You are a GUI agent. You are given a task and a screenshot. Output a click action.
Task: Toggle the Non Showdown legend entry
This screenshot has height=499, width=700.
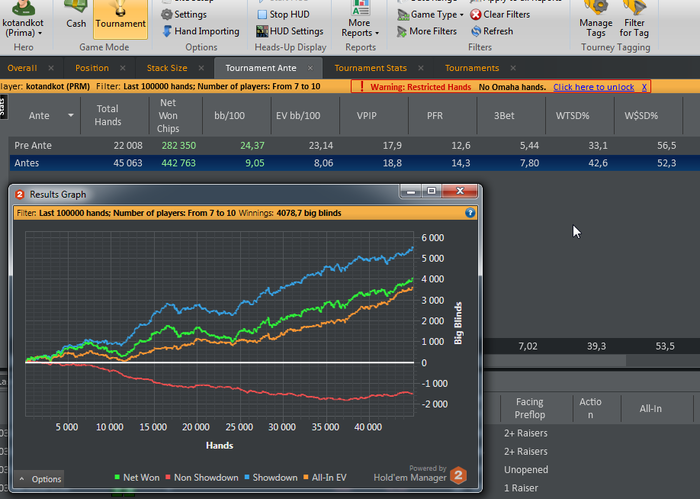201,478
